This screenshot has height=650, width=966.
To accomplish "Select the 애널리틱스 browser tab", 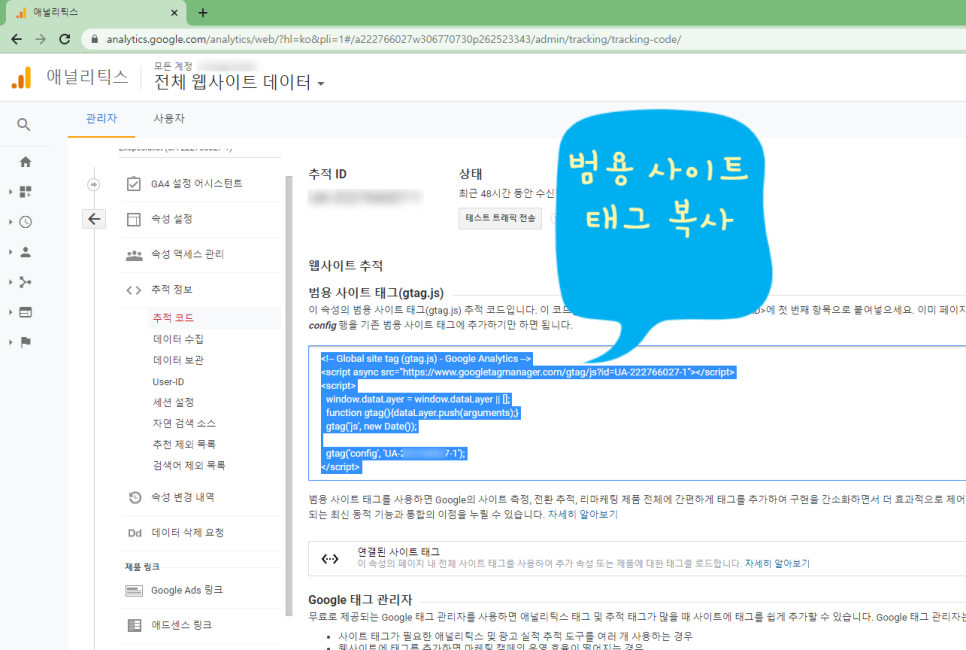I will [95, 12].
